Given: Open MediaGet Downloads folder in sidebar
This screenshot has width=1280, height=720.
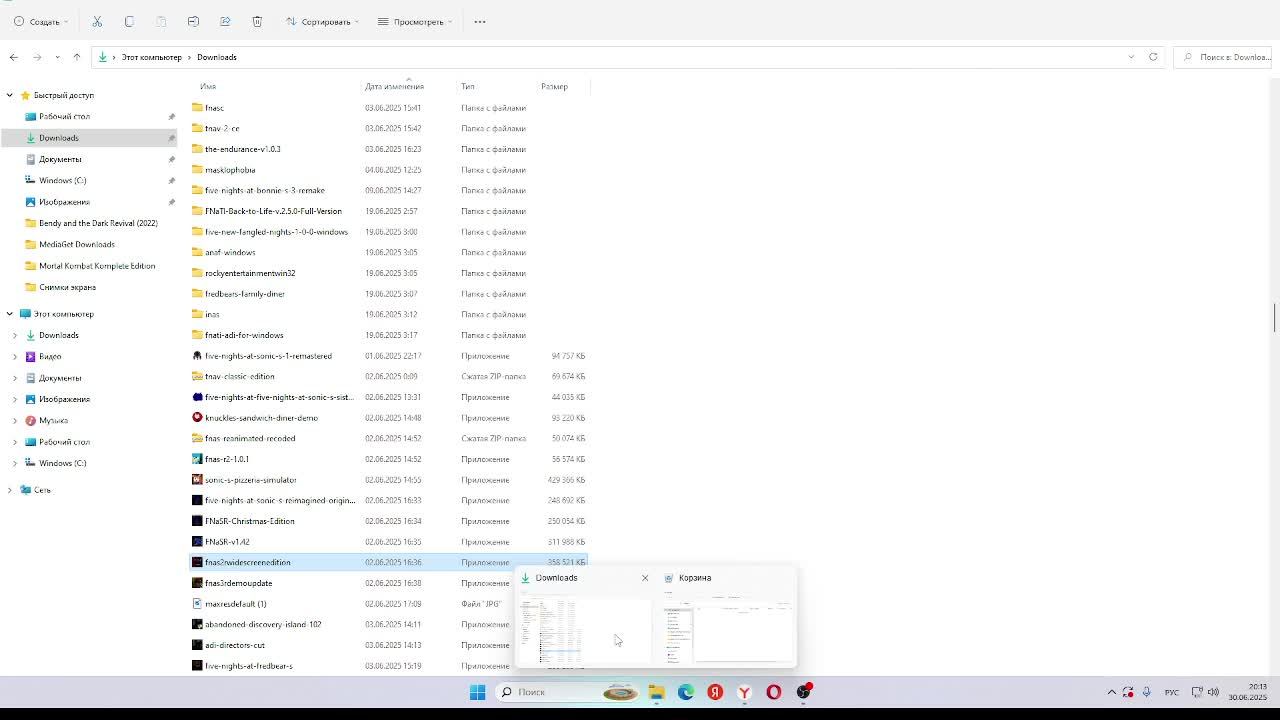Looking at the screenshot, I should click(77, 244).
